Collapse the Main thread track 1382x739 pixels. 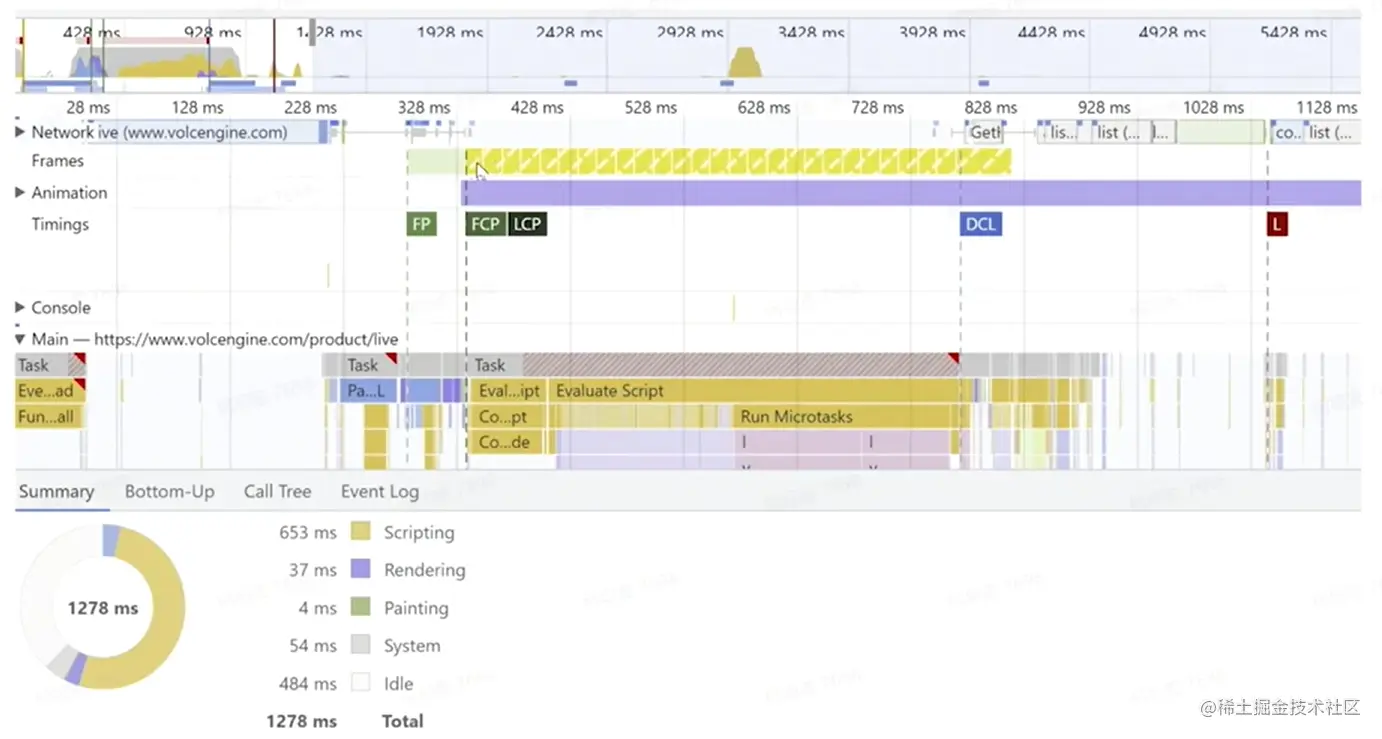tap(20, 339)
